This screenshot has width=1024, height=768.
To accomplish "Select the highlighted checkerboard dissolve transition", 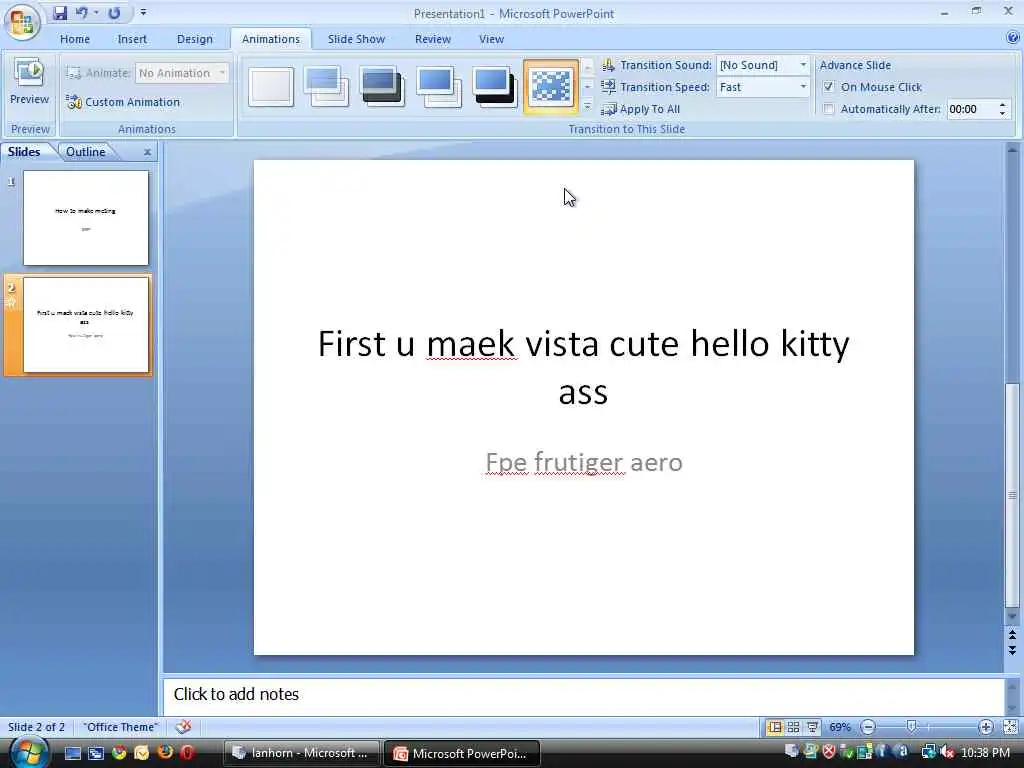I will coord(551,87).
